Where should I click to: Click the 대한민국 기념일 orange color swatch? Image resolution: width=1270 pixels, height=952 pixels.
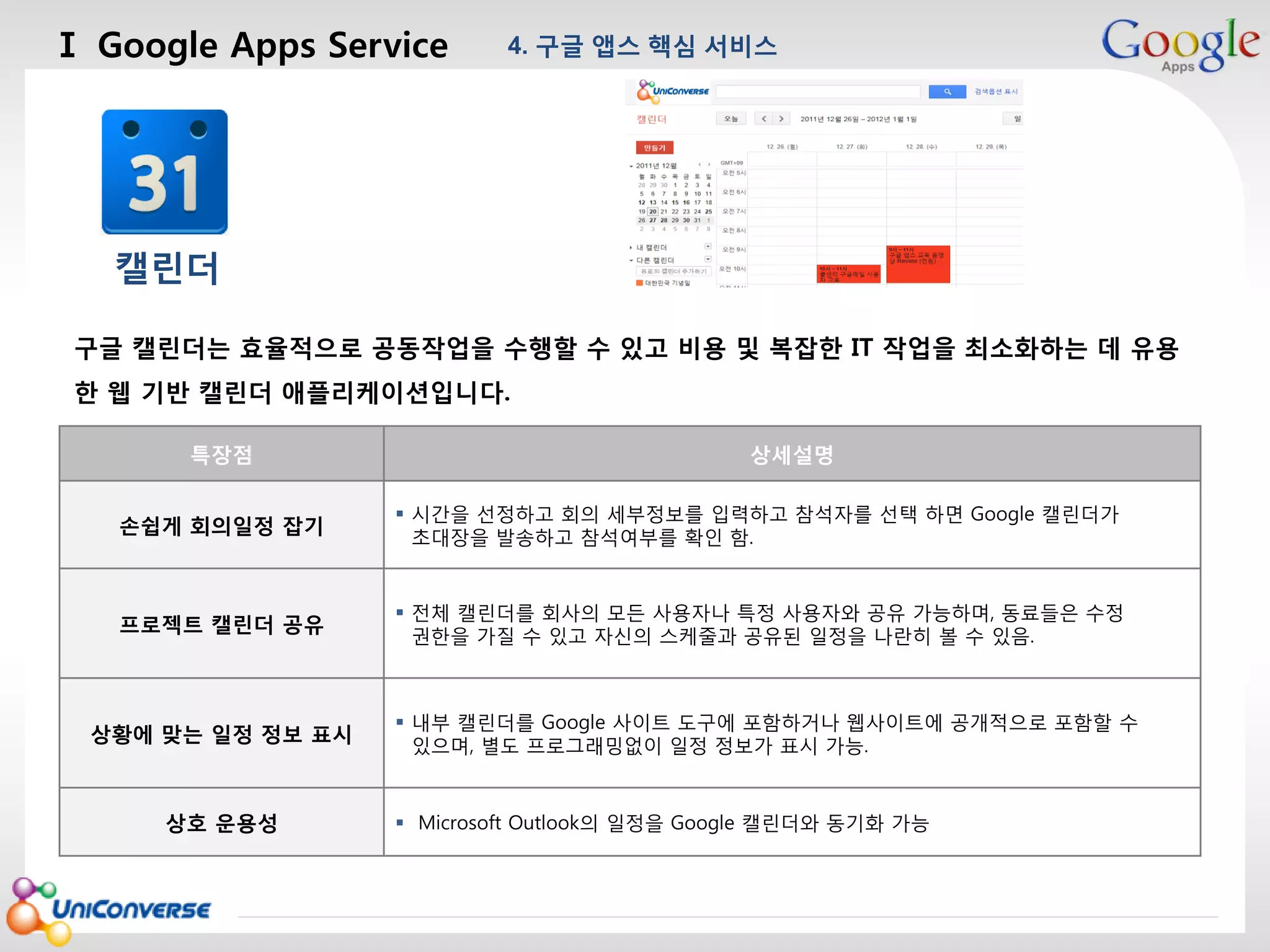coord(639,283)
